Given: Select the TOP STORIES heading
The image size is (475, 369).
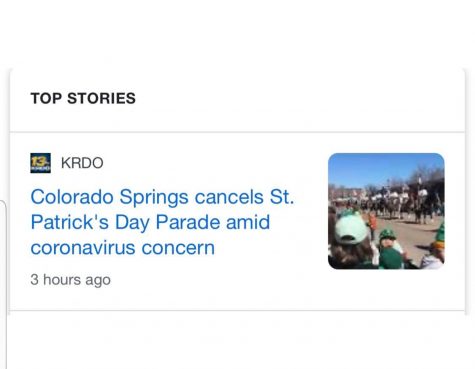Looking at the screenshot, I should coord(83,98).
